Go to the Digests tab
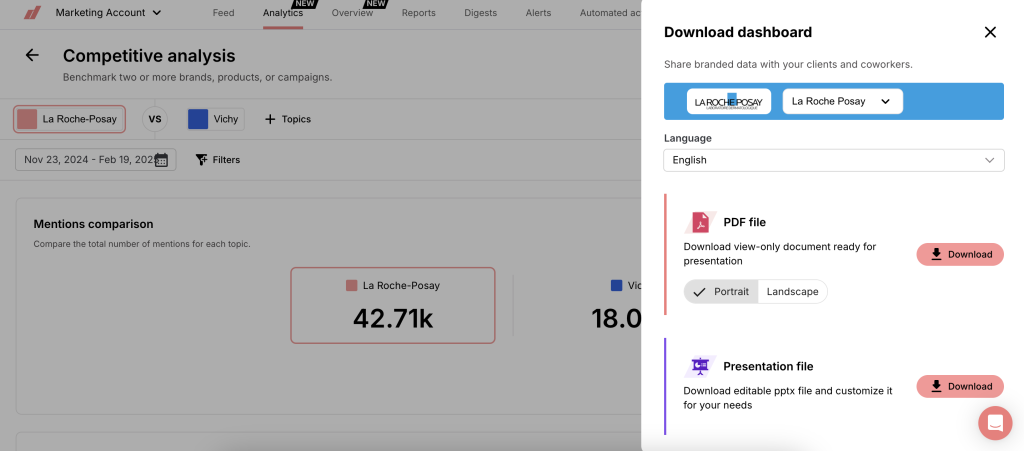The width and height of the screenshot is (1024, 451). tap(480, 12)
